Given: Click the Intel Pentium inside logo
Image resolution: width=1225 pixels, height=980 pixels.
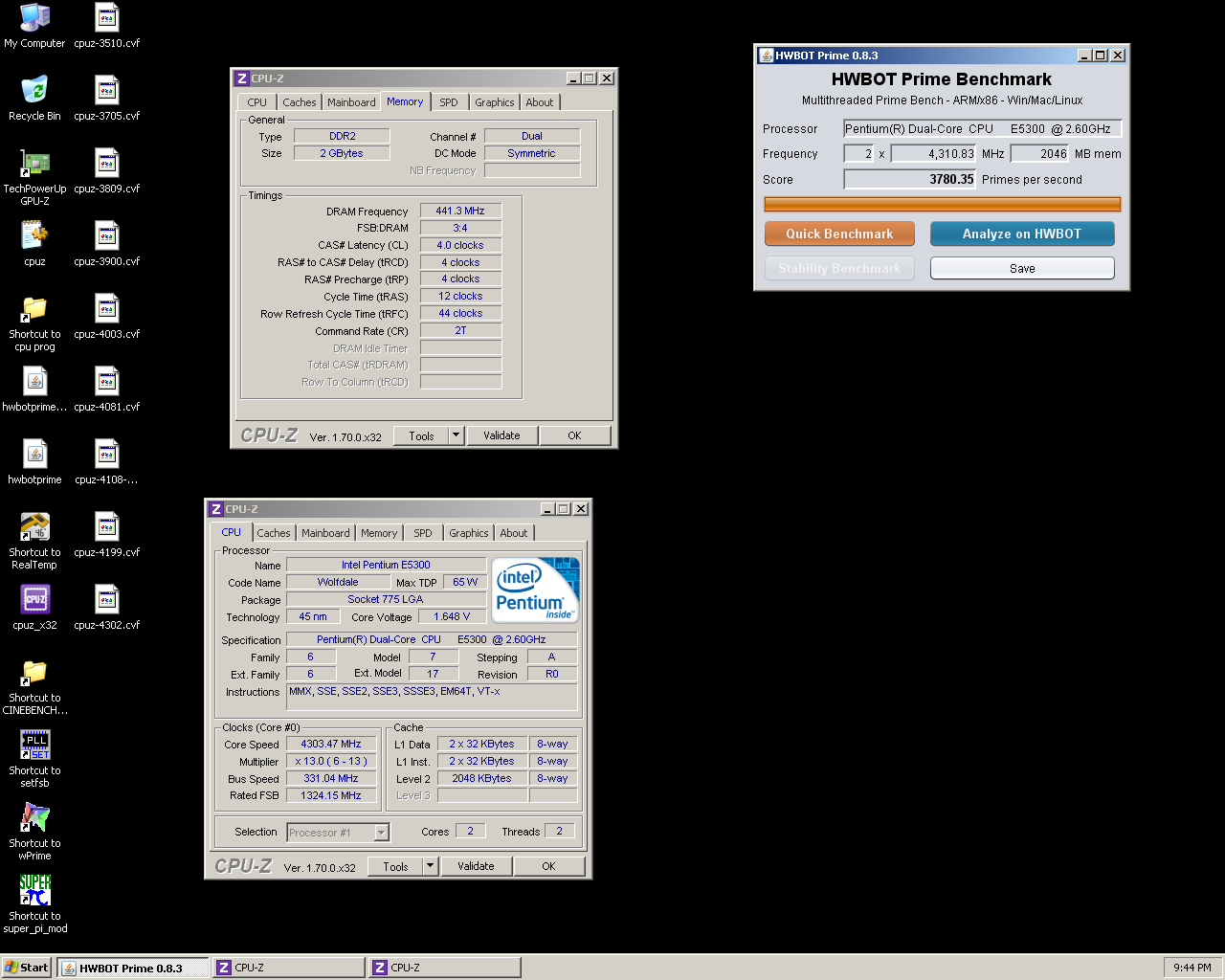Looking at the screenshot, I should [x=536, y=590].
